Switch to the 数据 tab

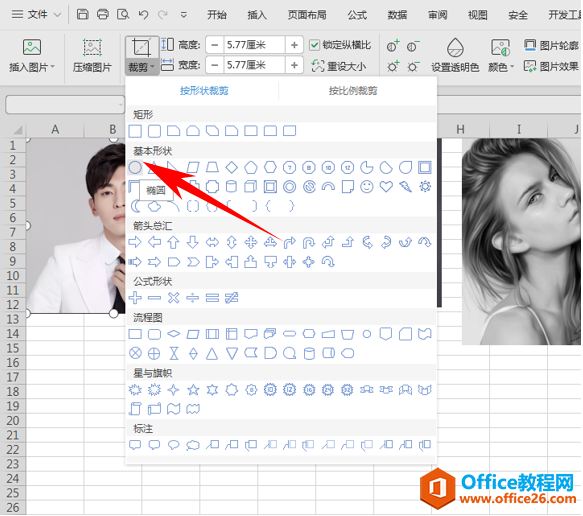coord(397,15)
